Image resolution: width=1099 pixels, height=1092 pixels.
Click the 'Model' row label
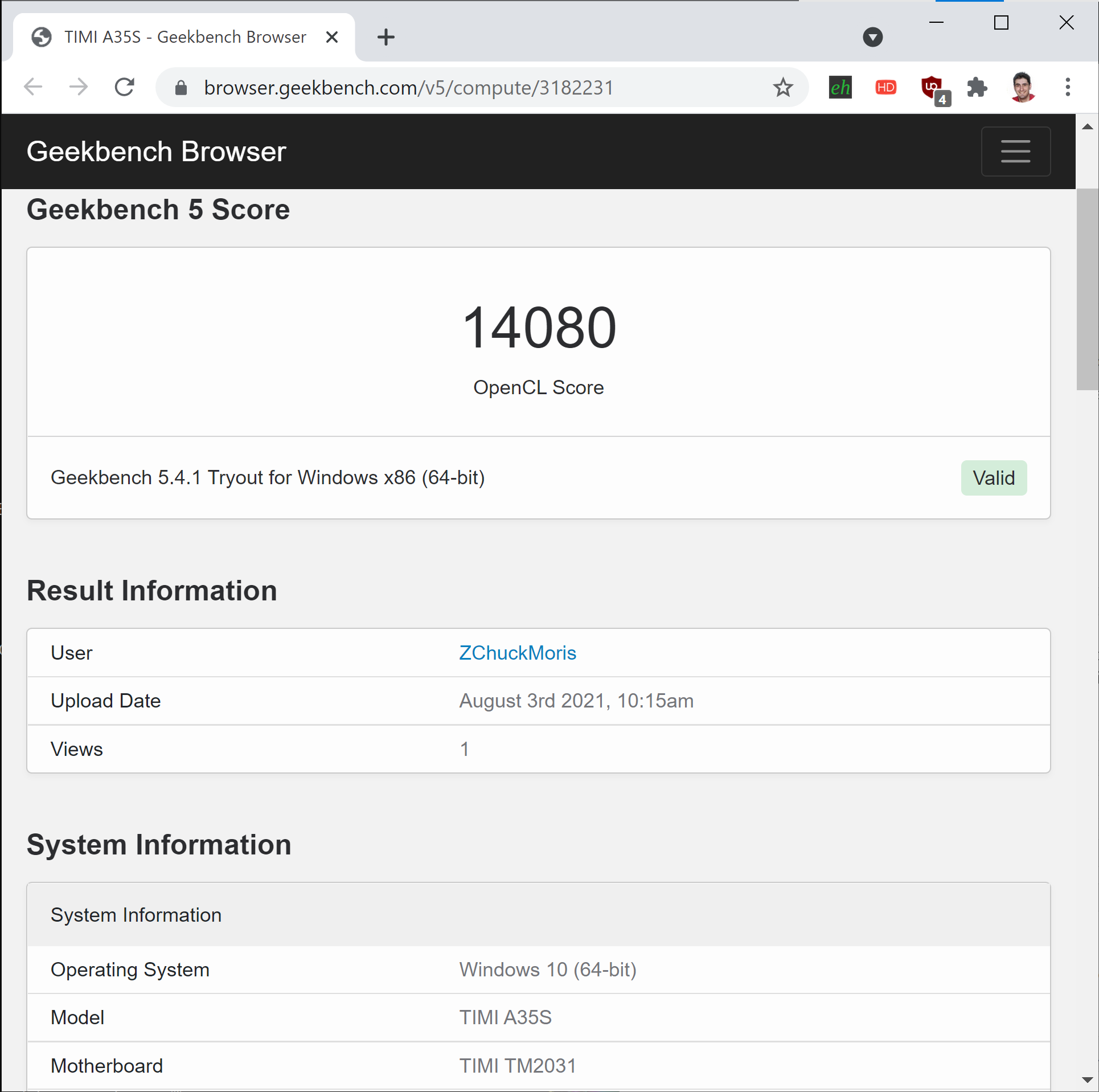pyautogui.click(x=77, y=1017)
